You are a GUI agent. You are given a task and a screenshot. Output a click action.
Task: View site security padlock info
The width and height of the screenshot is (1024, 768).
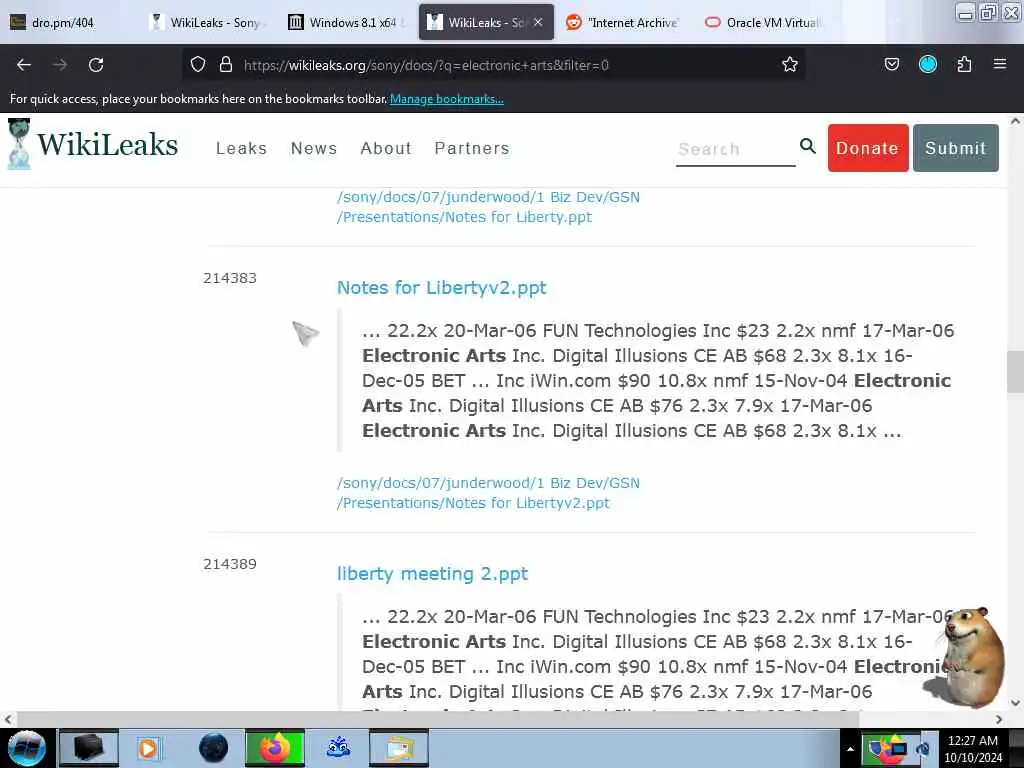pyautogui.click(x=226, y=64)
